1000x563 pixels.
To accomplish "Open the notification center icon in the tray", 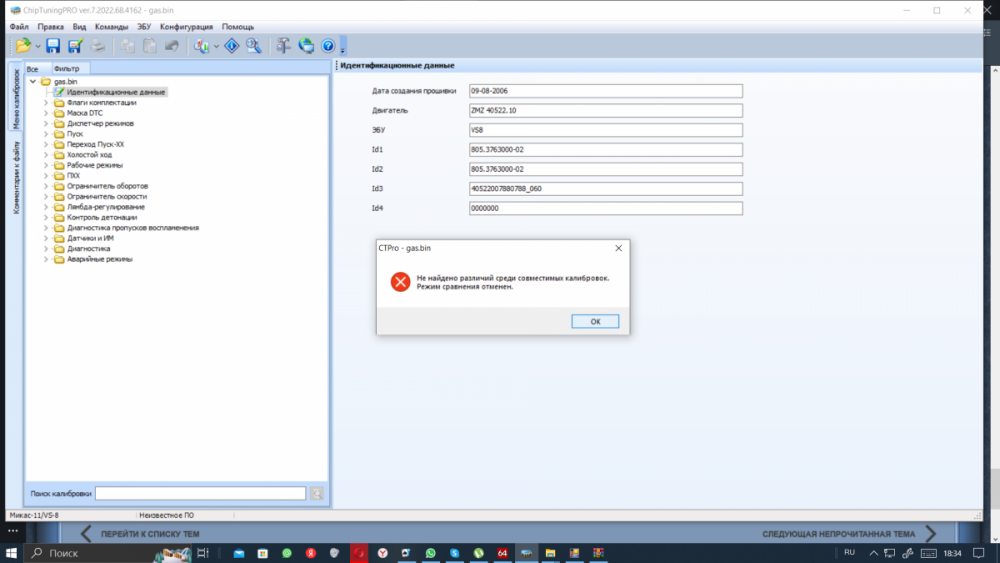I will click(979, 553).
